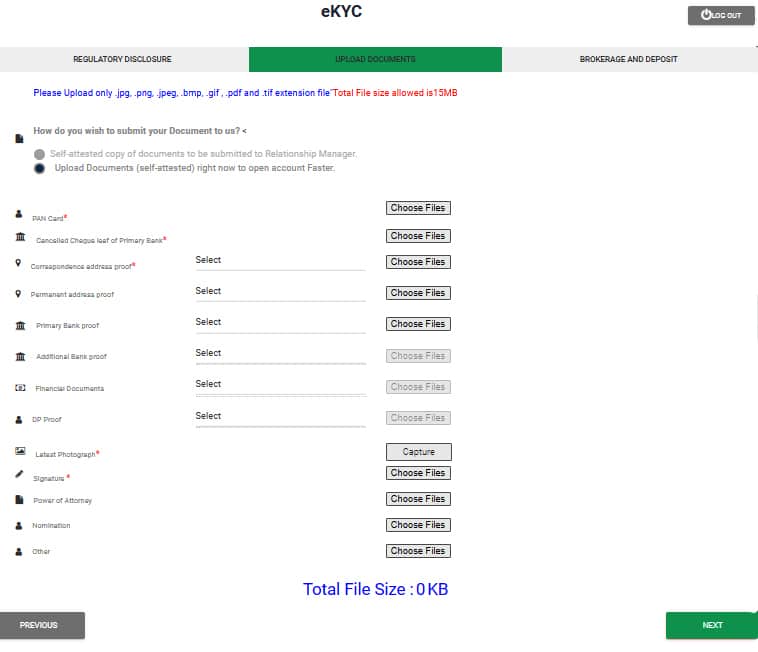Viewport: 758px width, 652px height.
Task: Open the DP Proof Select dropdown
Action: [x=280, y=417]
